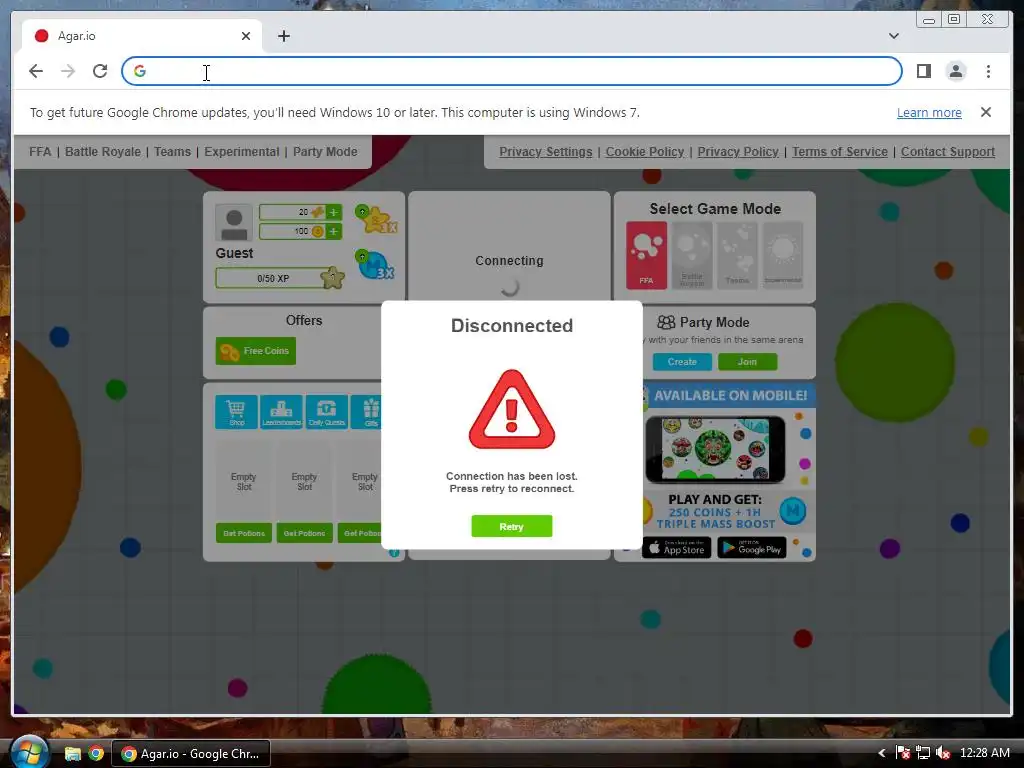Open the Shop cart icon
Screen dimensions: 1024x768
tap(236, 412)
